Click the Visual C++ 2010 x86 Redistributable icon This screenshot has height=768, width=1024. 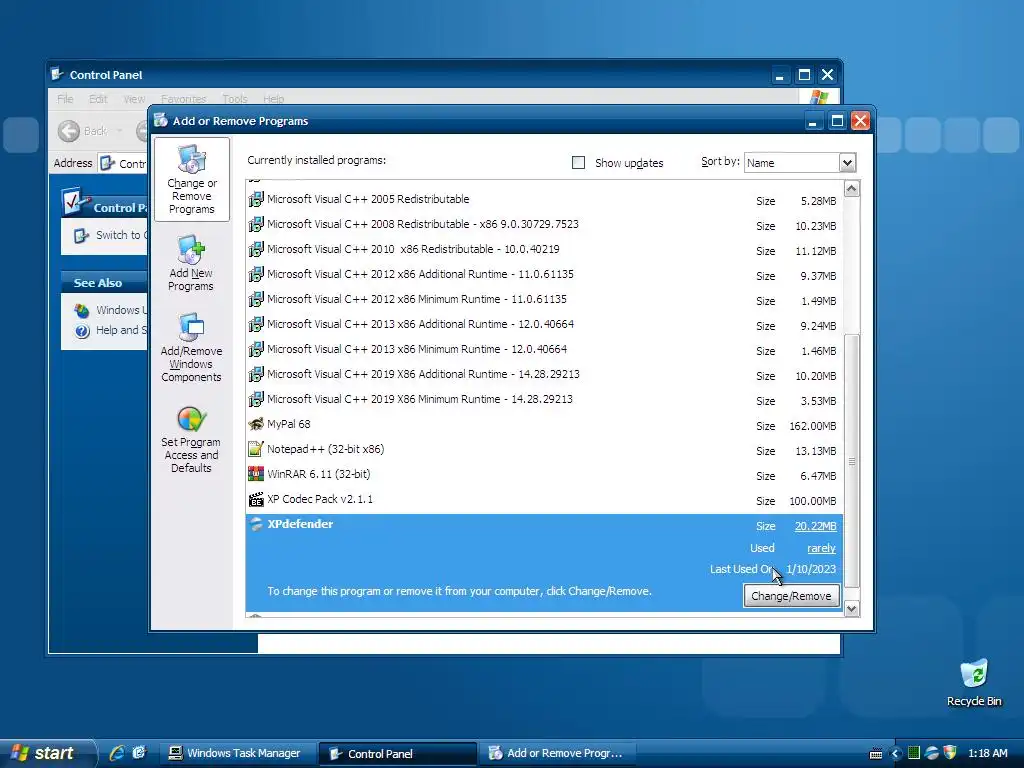256,249
